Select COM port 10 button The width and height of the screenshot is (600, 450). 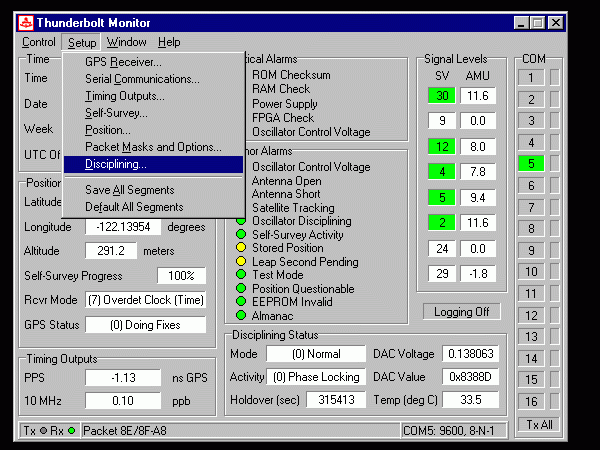531,272
